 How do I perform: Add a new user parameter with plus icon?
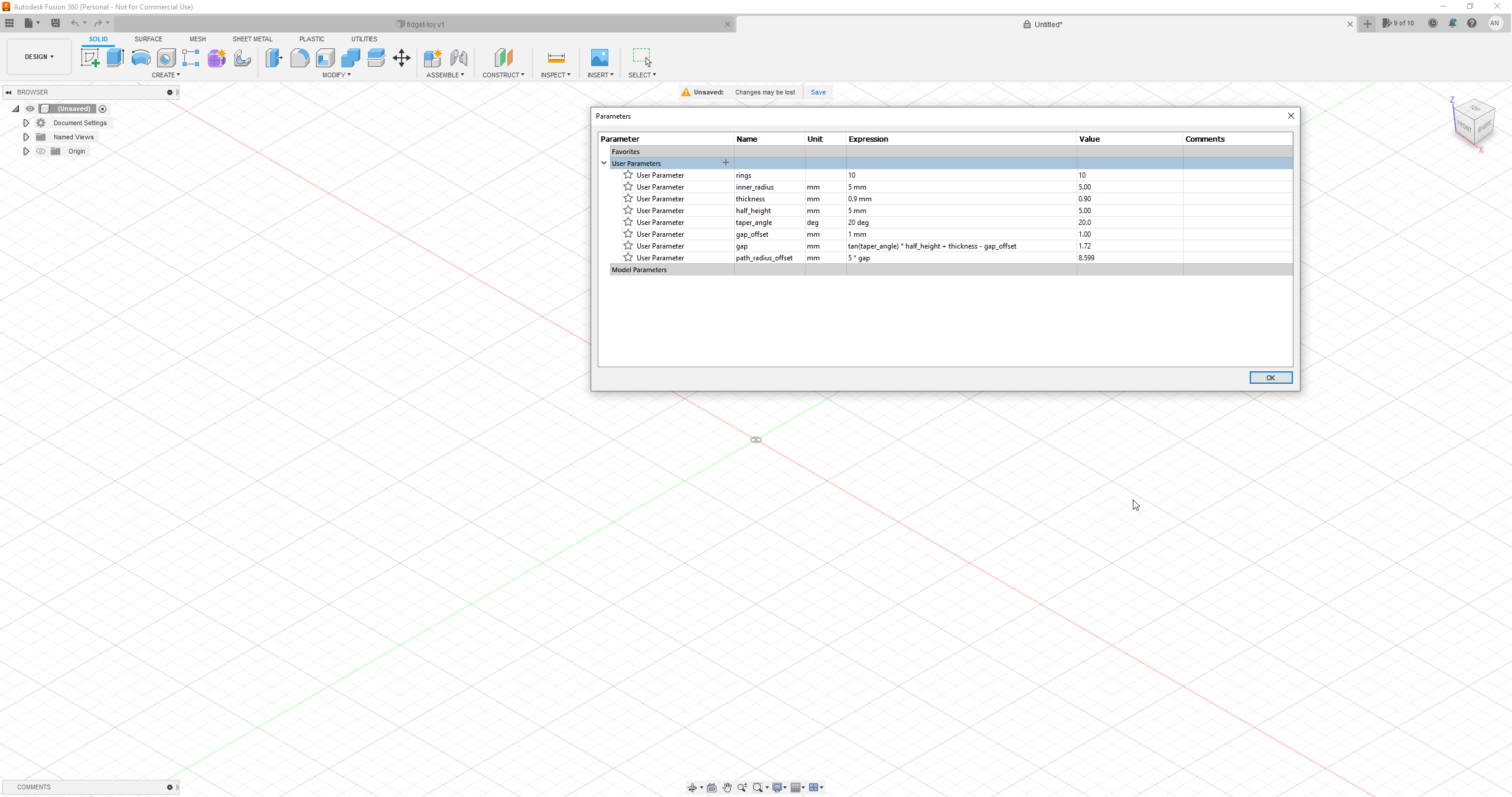click(x=725, y=163)
